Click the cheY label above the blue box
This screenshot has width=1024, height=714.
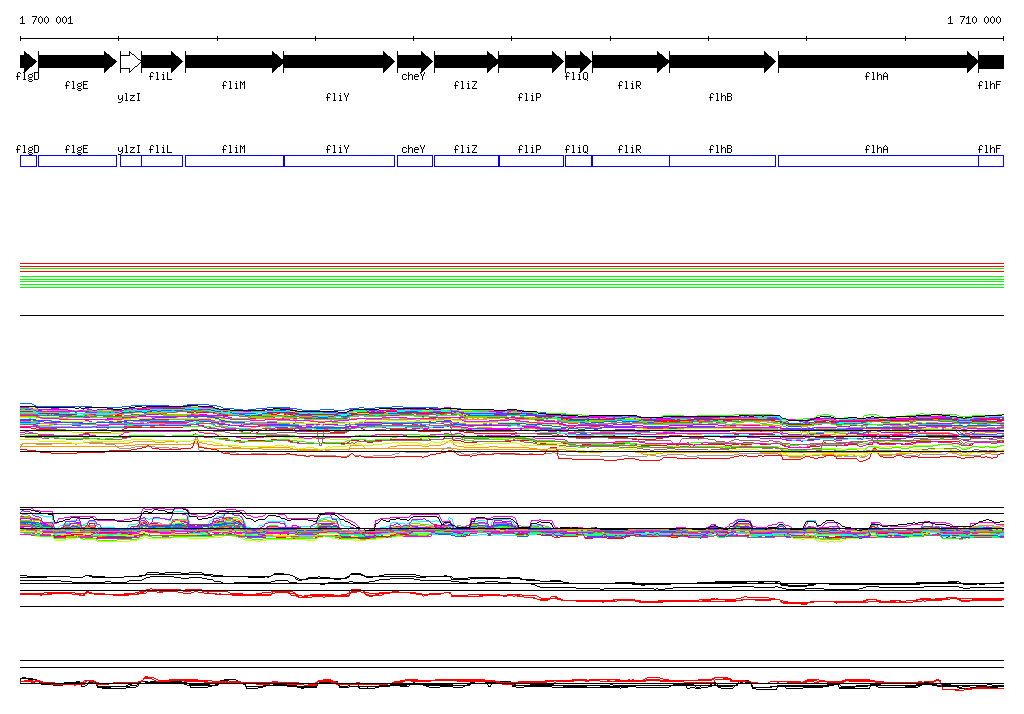pos(413,150)
